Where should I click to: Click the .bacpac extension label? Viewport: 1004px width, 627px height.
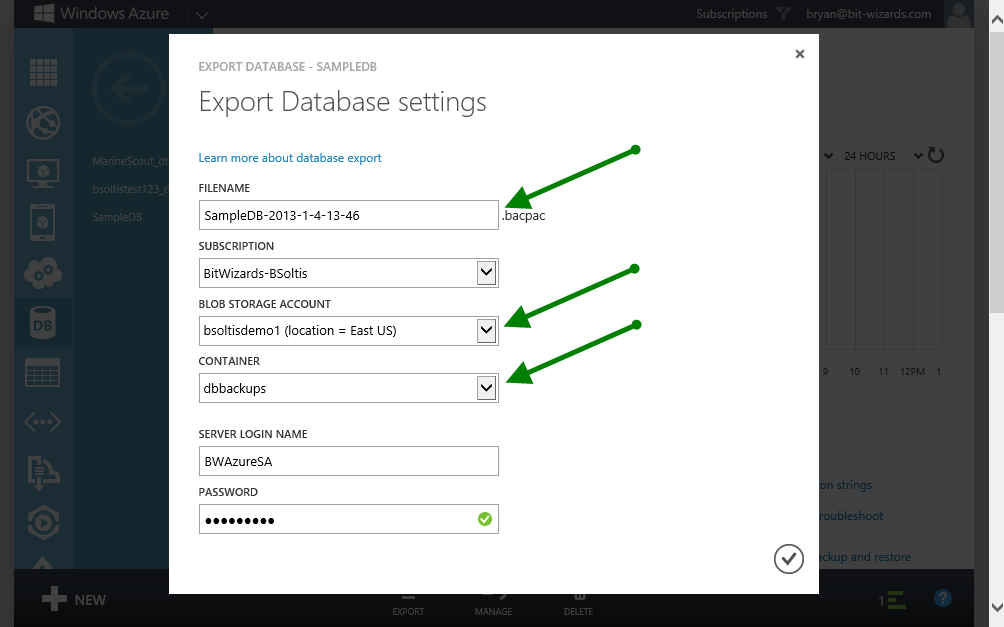pyautogui.click(x=523, y=216)
